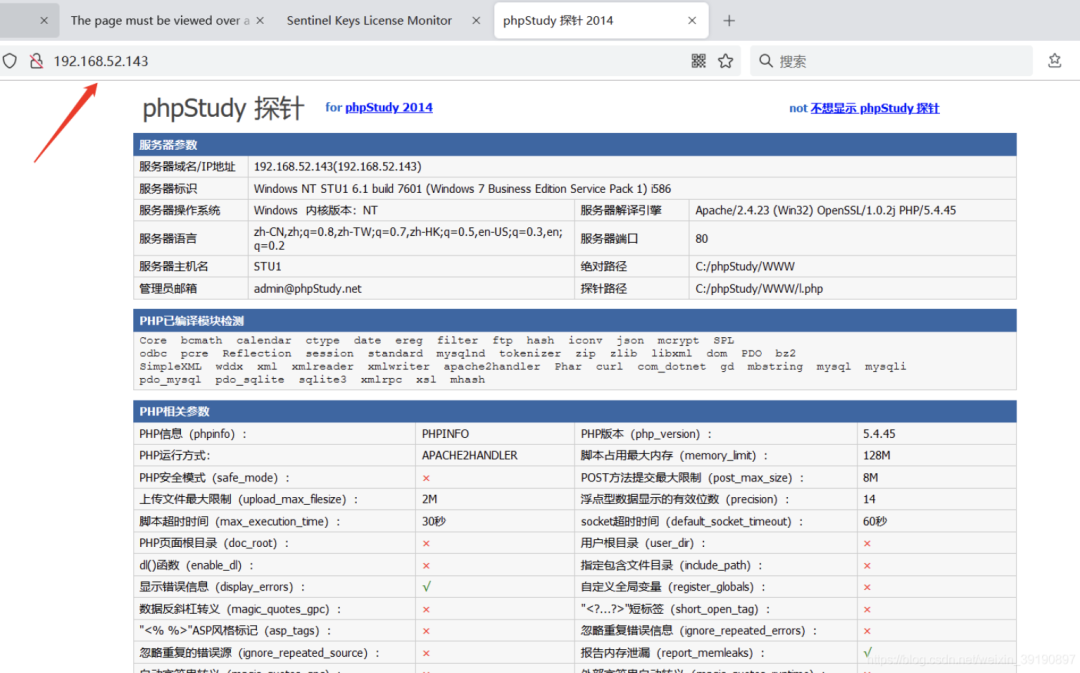Click the phpStudy 探针 page heading
The width and height of the screenshot is (1080, 673).
[222, 108]
